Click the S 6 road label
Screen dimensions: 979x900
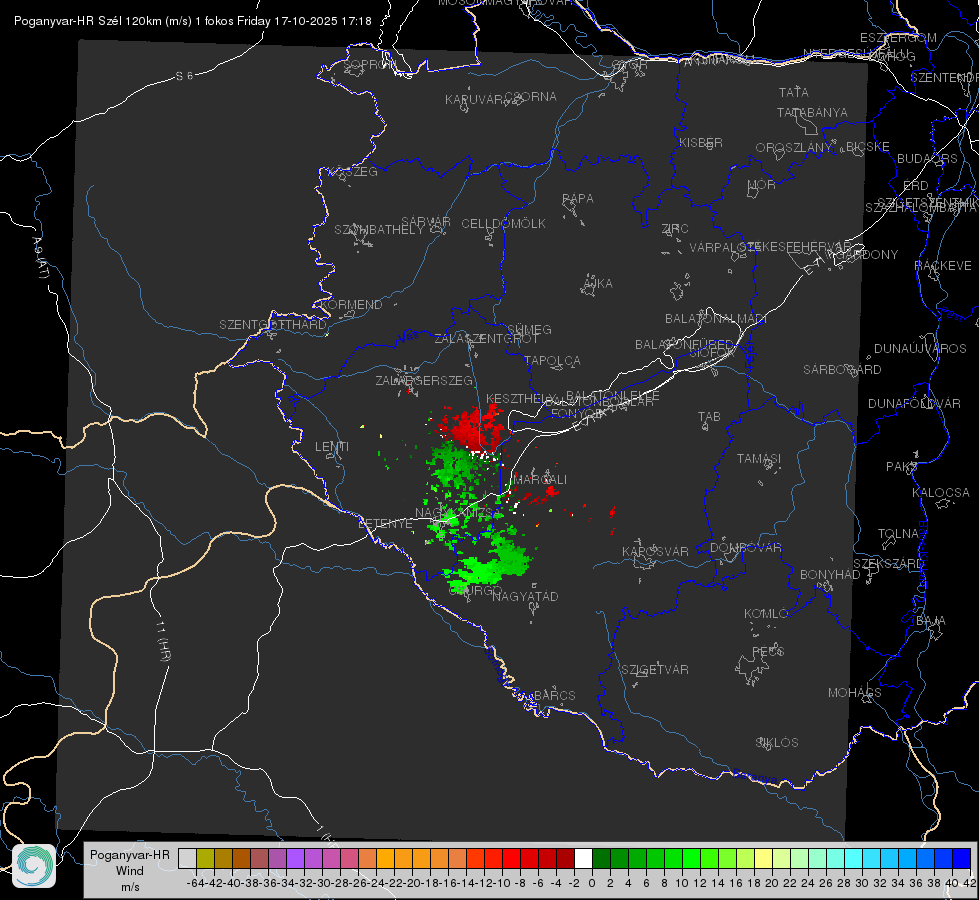[184, 76]
